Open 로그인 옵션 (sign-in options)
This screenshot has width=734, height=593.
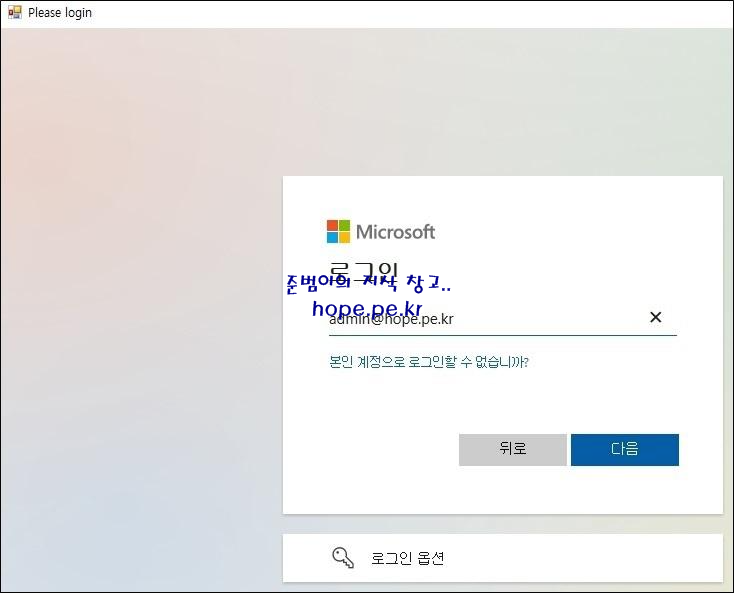coord(503,558)
